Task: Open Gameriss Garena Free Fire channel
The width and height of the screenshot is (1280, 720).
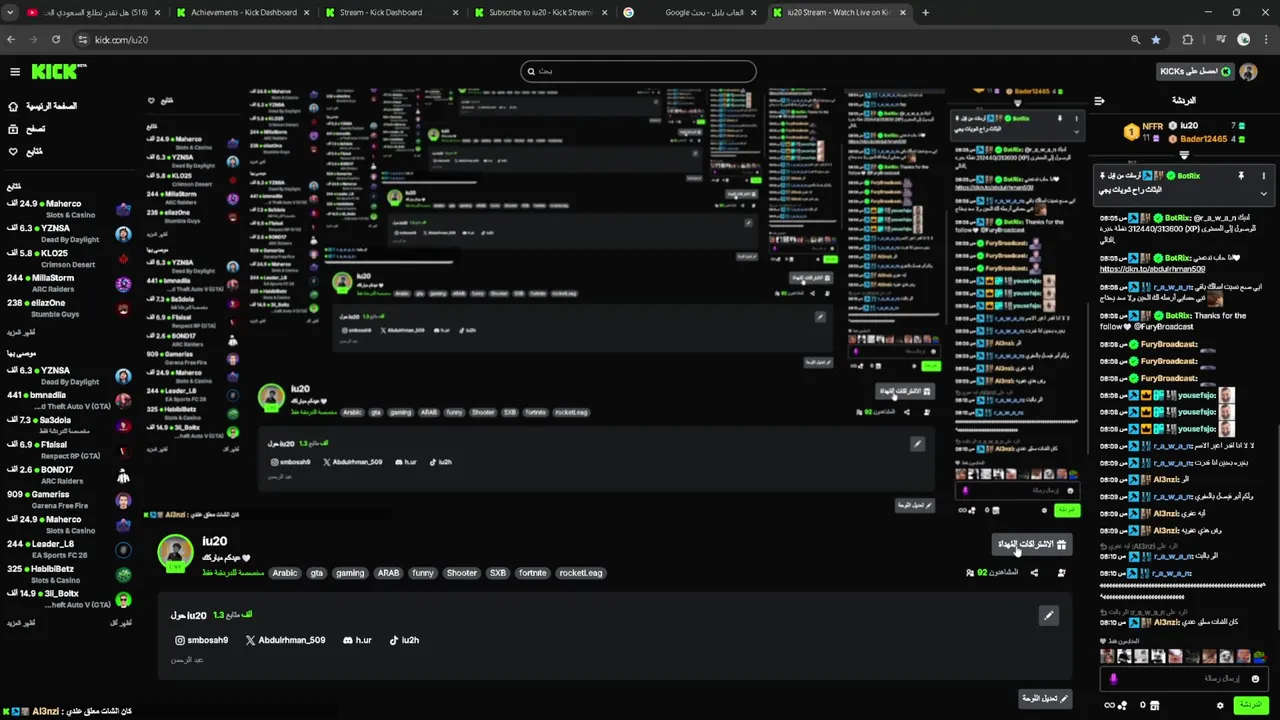Action: [68, 499]
